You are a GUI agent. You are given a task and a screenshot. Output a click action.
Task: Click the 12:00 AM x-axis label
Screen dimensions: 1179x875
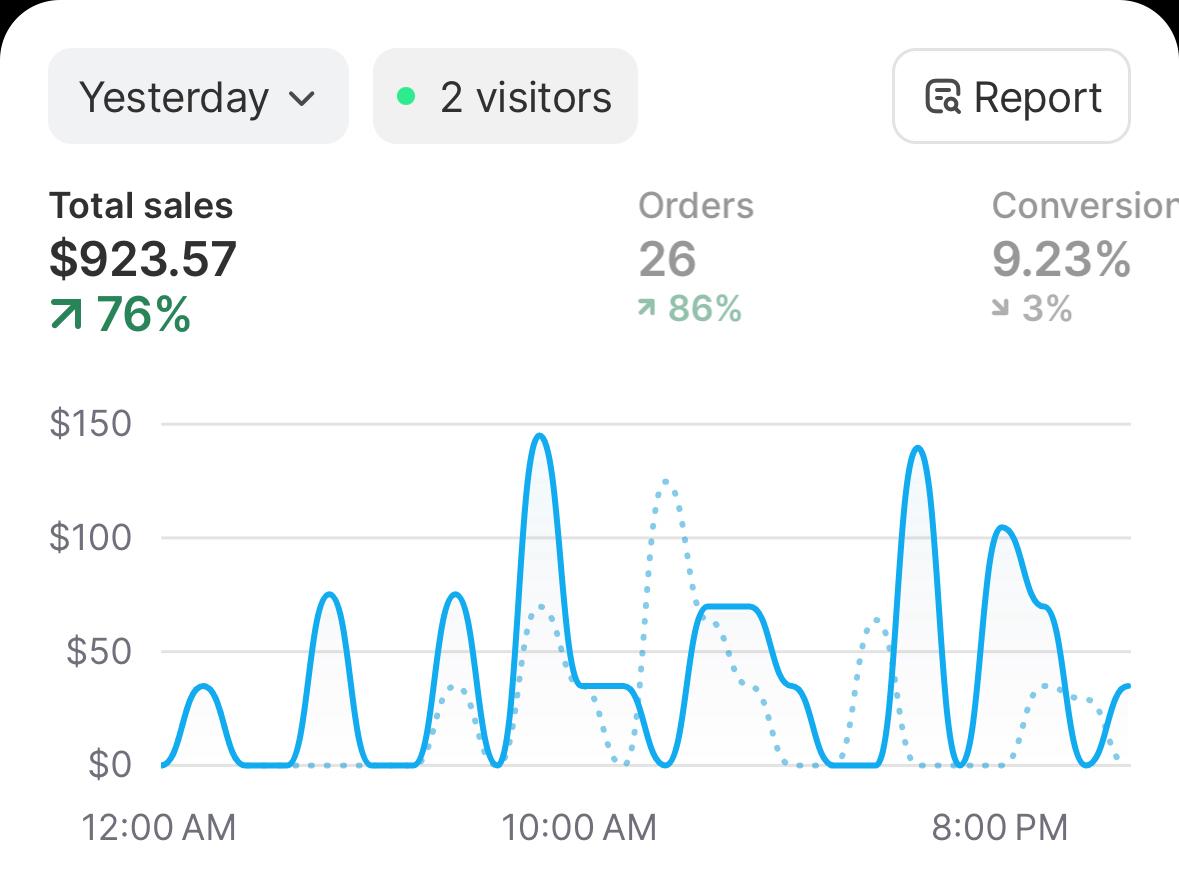[x=159, y=828]
